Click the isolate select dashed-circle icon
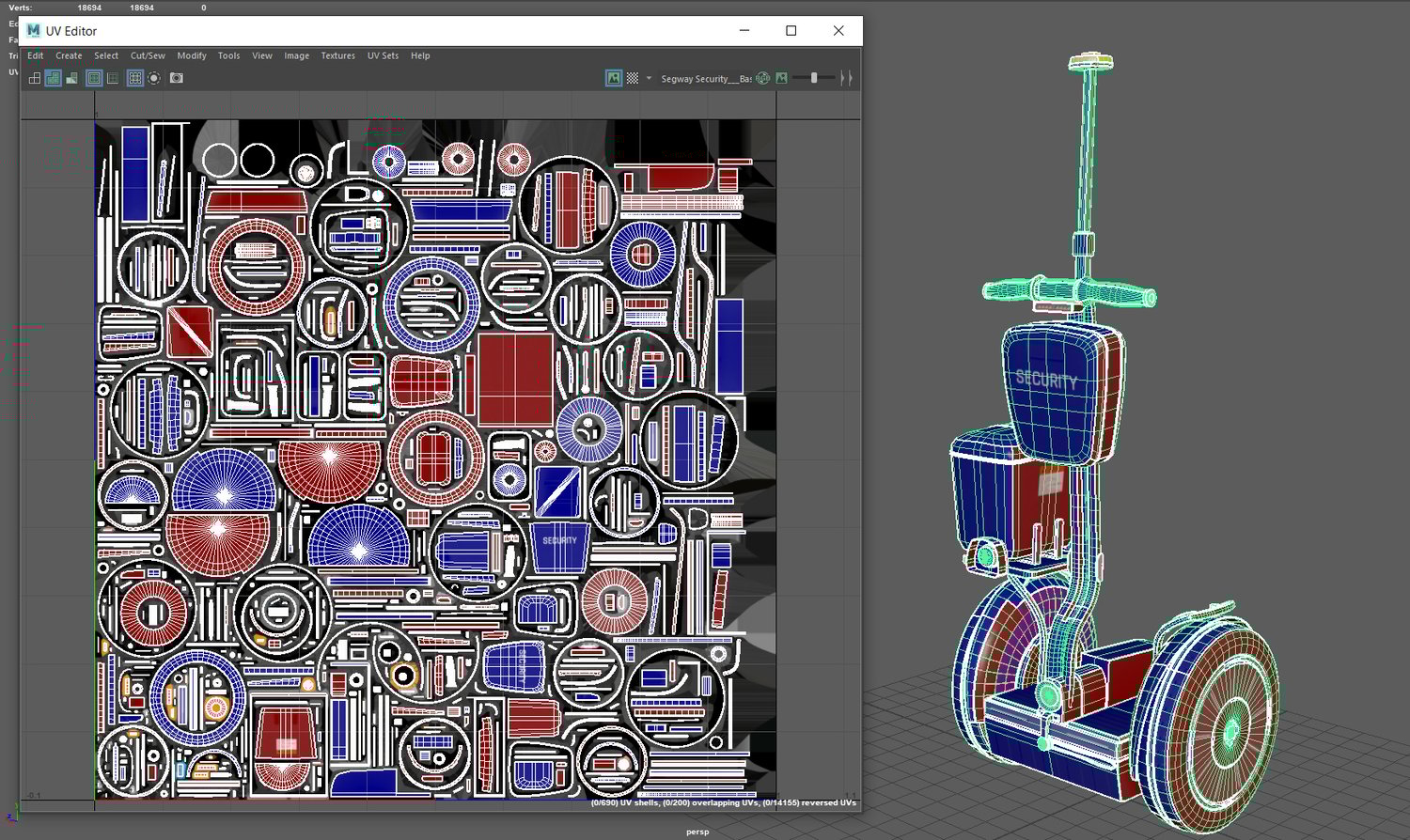 pos(154,79)
